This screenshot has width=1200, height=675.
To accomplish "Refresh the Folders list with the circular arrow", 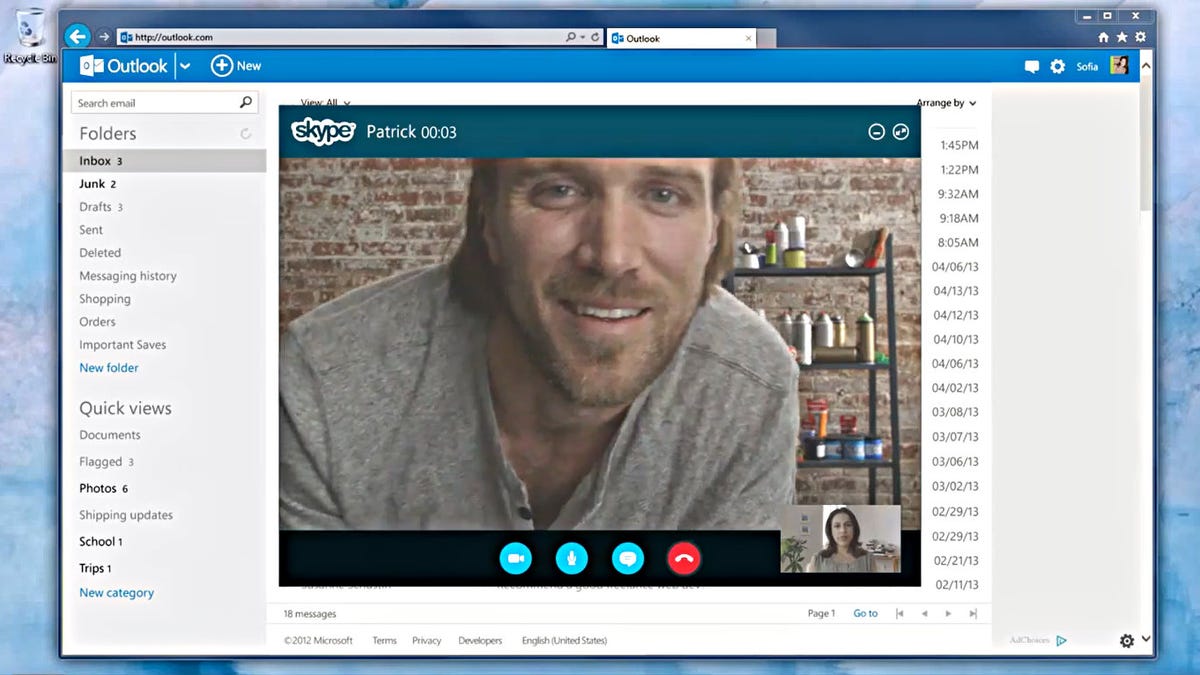I will [x=246, y=133].
